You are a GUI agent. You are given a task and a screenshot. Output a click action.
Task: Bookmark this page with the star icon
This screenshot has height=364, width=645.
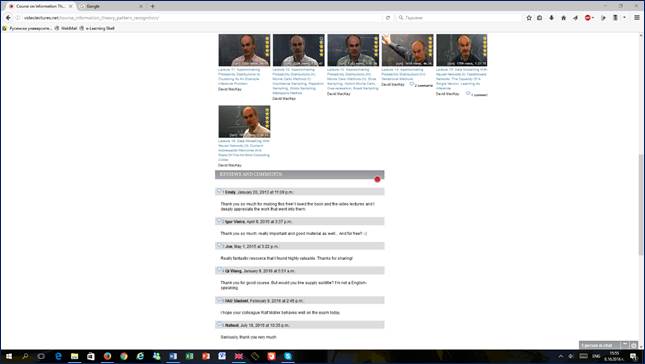pyautogui.click(x=529, y=18)
